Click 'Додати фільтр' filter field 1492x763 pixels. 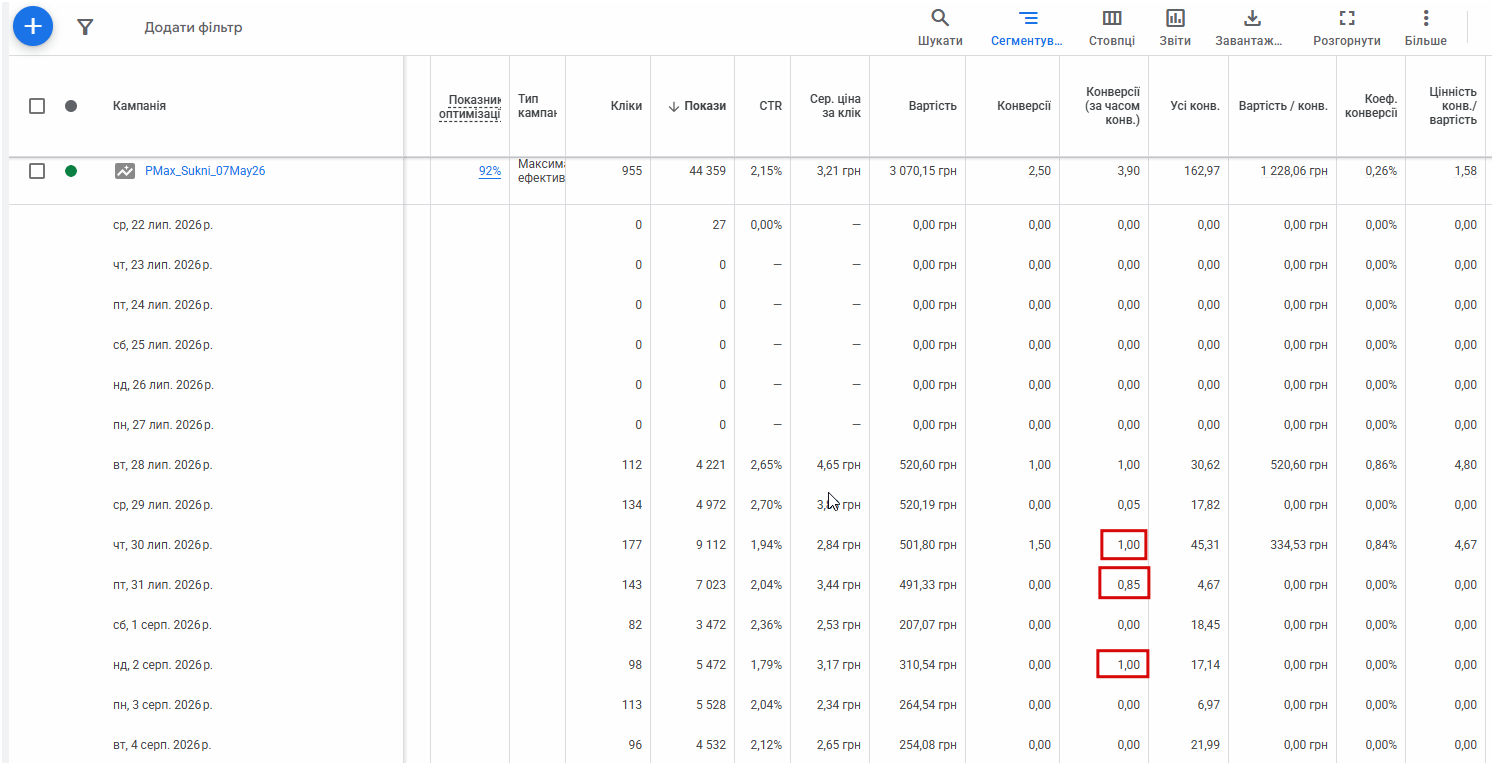coord(194,27)
